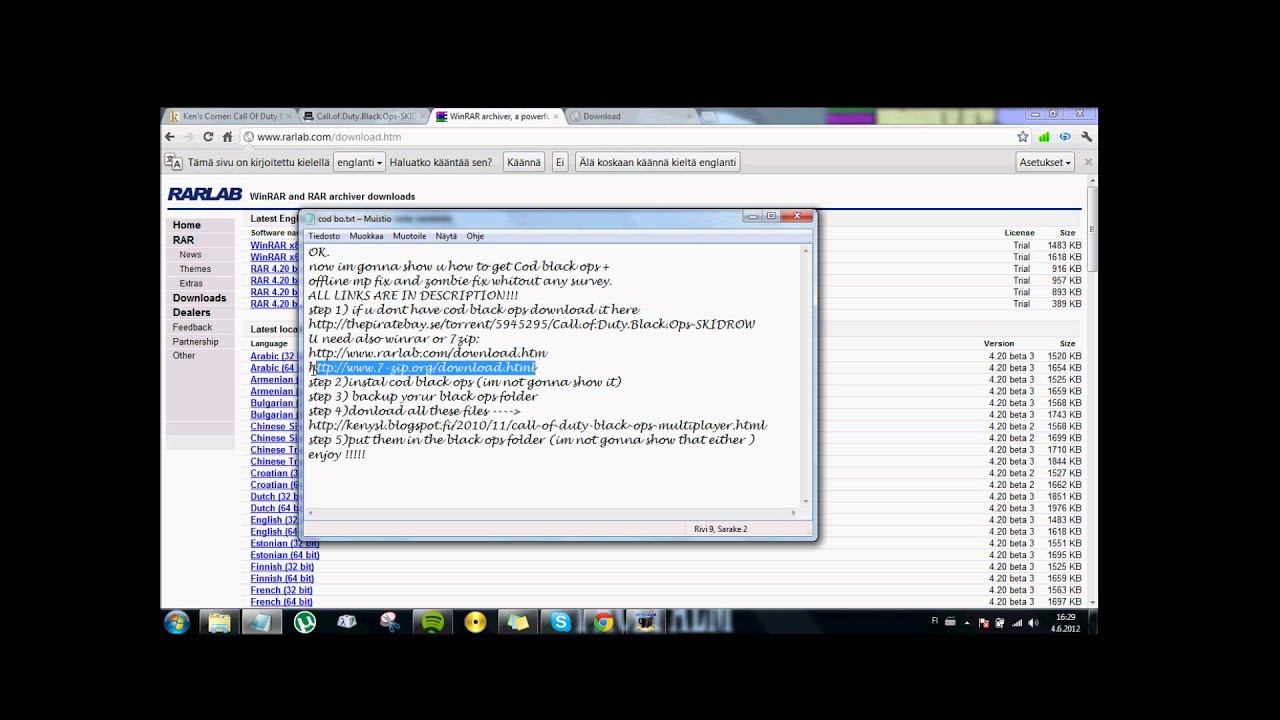Open Chrome's home page button
This screenshot has width=1280, height=720.
227,137
